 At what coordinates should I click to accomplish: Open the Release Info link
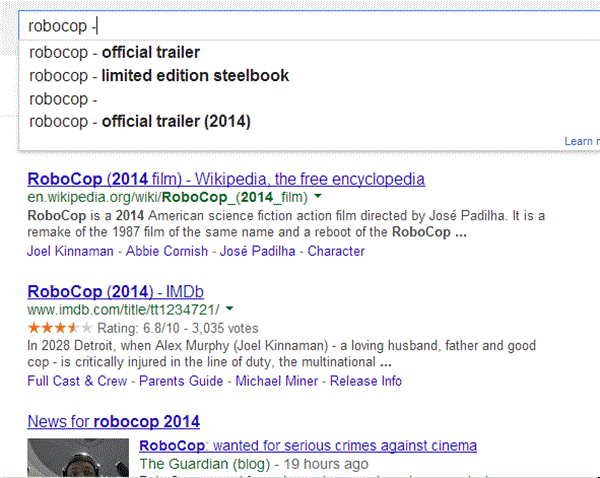tap(365, 381)
